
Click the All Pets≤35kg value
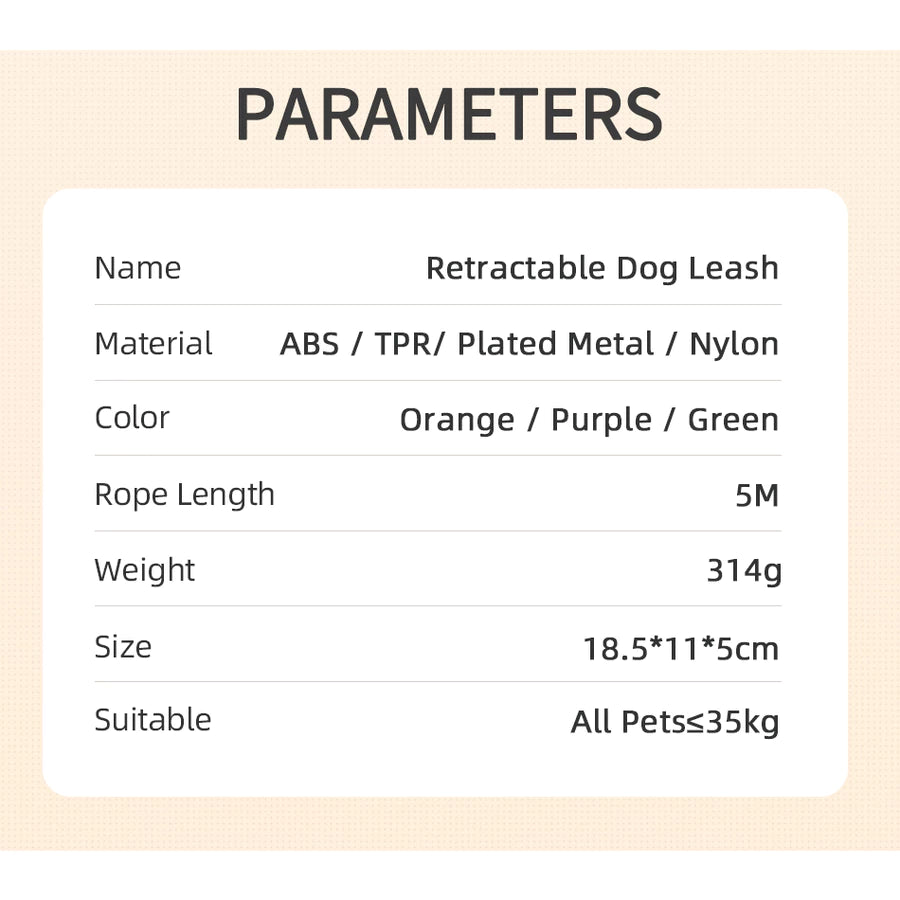coord(675,722)
